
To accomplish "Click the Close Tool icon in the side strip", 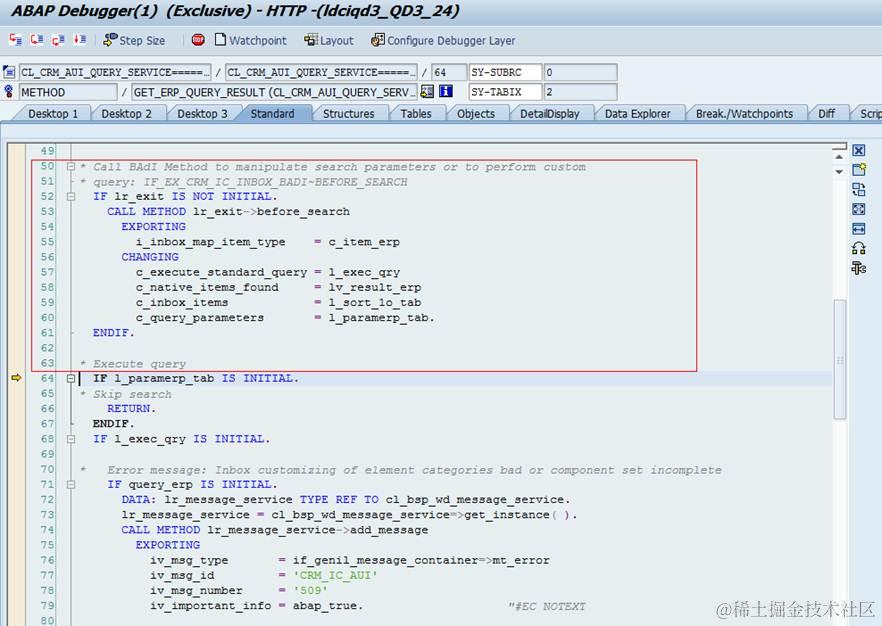I will tap(858, 150).
